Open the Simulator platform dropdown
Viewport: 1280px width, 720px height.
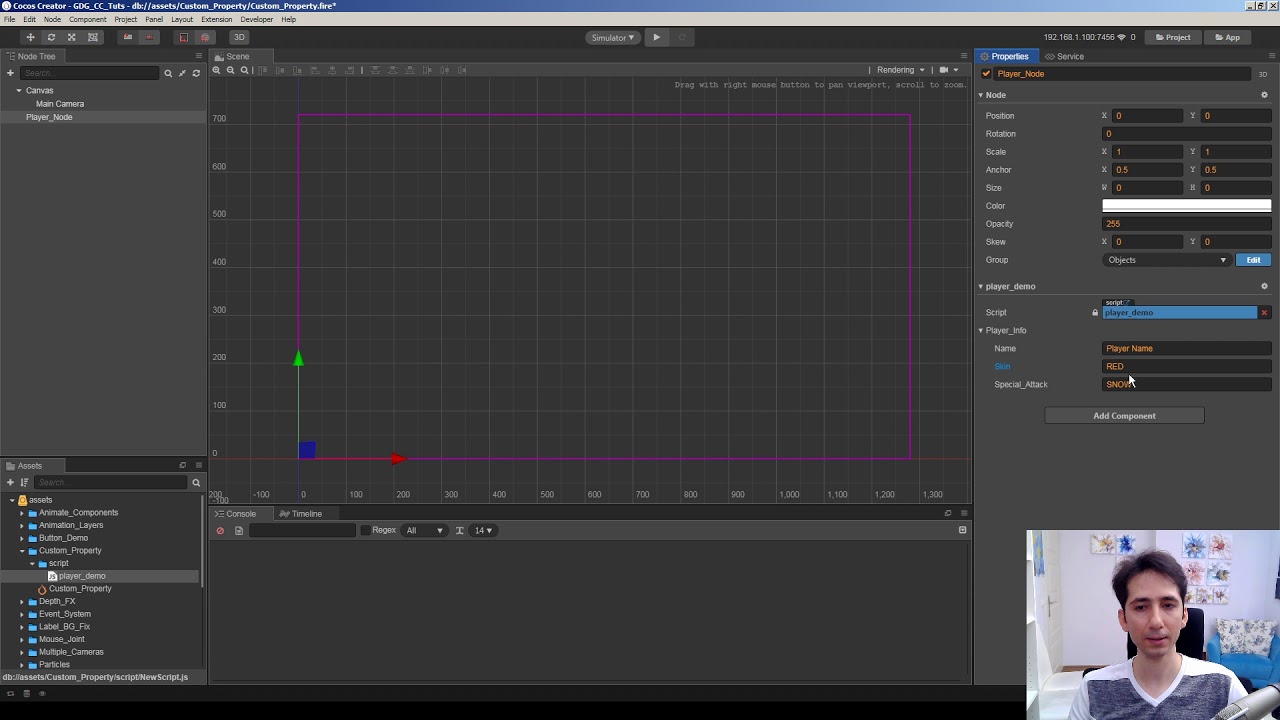click(x=612, y=37)
